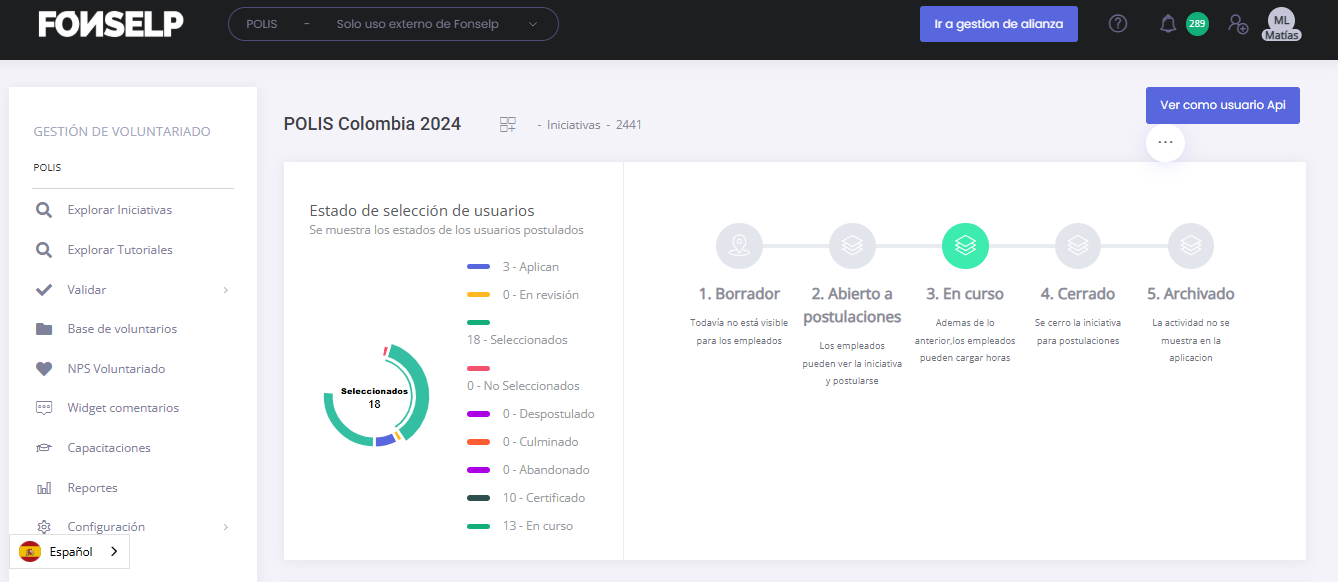Select the Explorar Iniciativas magnifying glass icon
This screenshot has height=582, width=1338.
[x=44, y=209]
